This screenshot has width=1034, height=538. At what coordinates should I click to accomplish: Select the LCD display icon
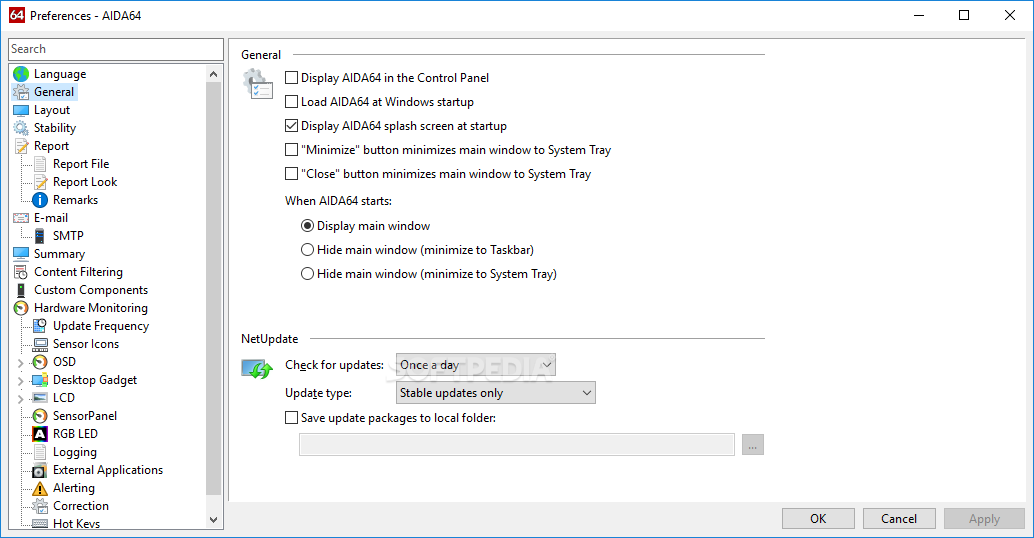tap(40, 398)
